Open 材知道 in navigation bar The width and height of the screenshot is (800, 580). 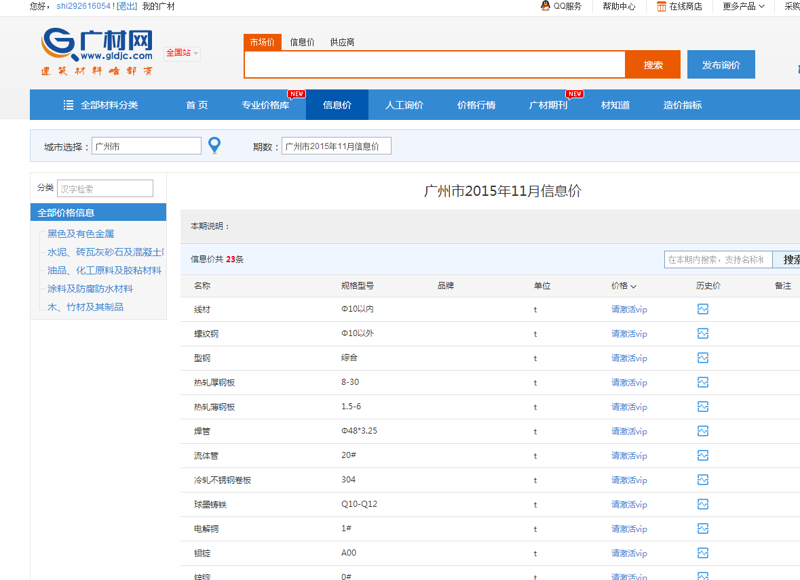[615, 105]
